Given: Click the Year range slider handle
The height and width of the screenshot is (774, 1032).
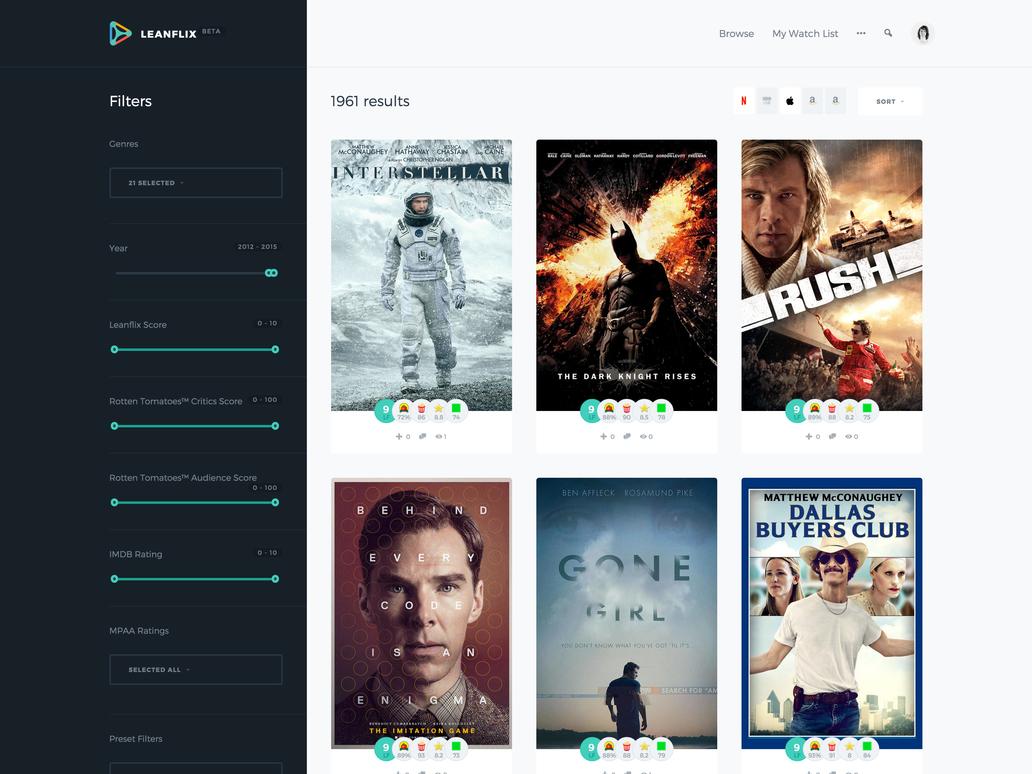Looking at the screenshot, I should click(x=271, y=272).
